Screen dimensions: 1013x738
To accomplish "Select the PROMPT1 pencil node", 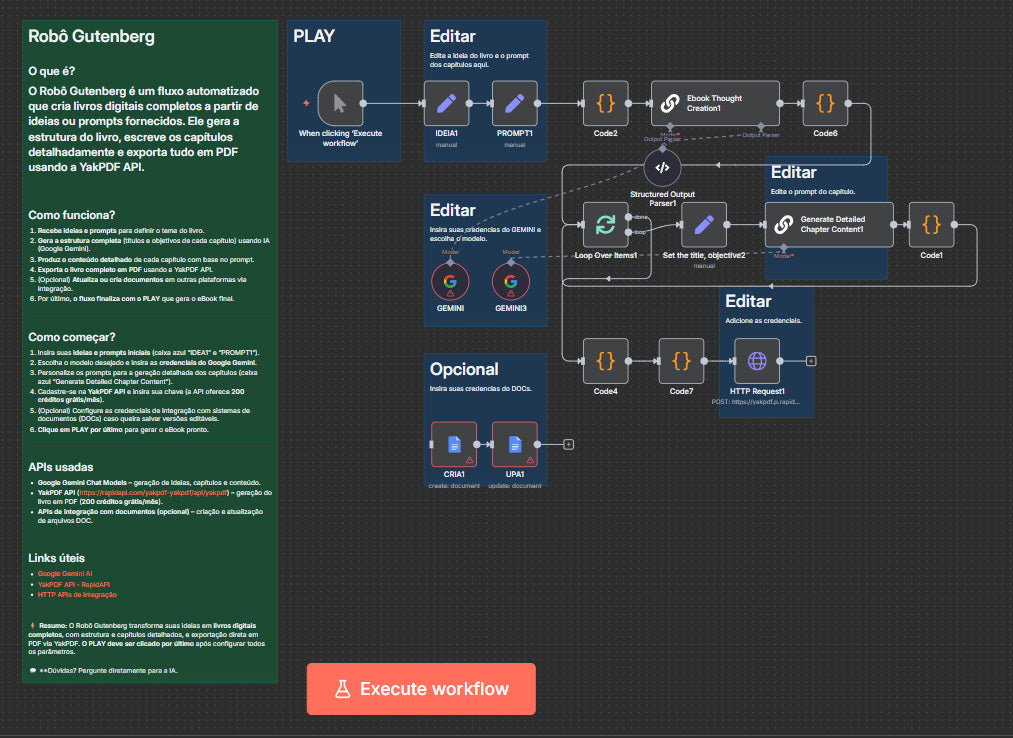I will [x=514, y=103].
